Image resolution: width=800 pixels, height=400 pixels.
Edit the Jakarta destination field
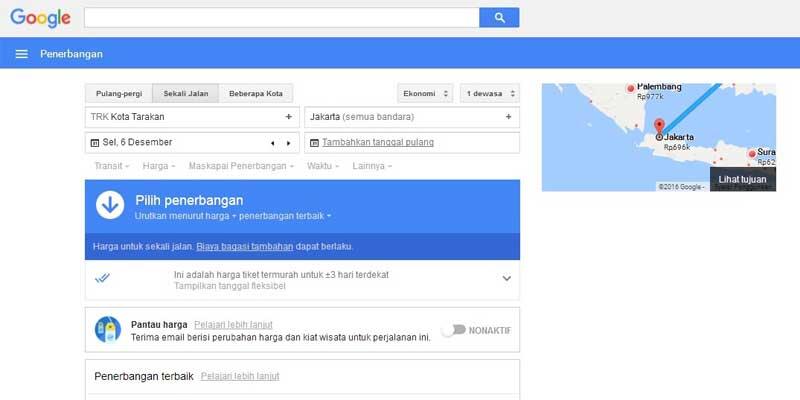click(412, 117)
